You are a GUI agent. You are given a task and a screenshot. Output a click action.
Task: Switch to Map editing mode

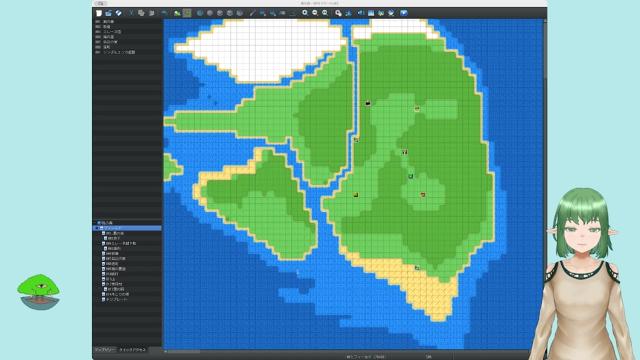pos(177,13)
